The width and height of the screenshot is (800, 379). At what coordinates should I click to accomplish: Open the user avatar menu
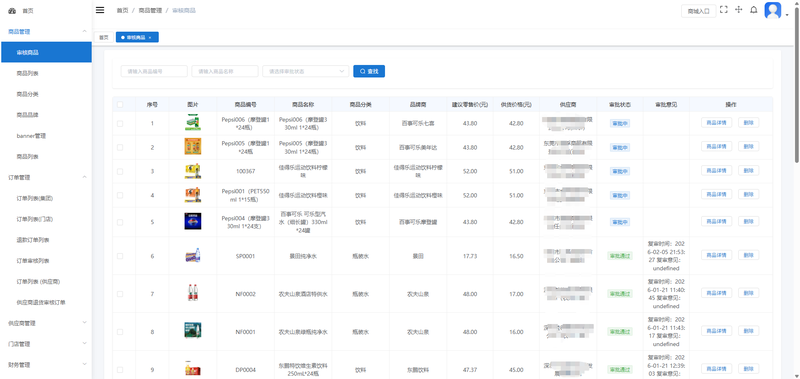772,10
